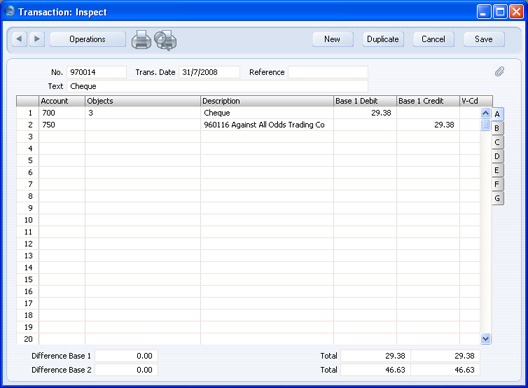Select description 960116 Against All Odds Trading Co

tap(267, 125)
